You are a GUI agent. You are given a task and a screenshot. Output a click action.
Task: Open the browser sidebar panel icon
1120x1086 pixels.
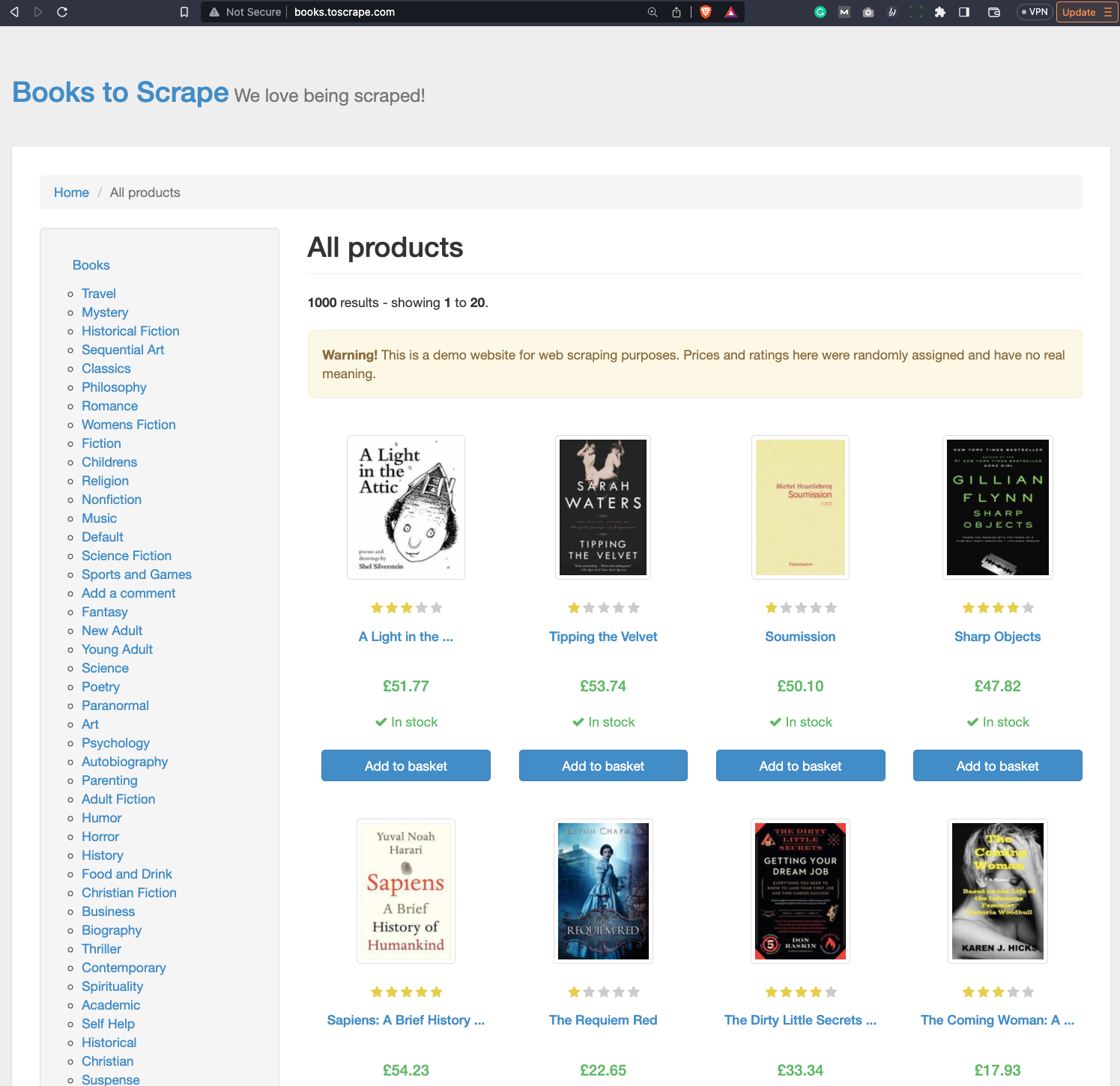(x=964, y=12)
